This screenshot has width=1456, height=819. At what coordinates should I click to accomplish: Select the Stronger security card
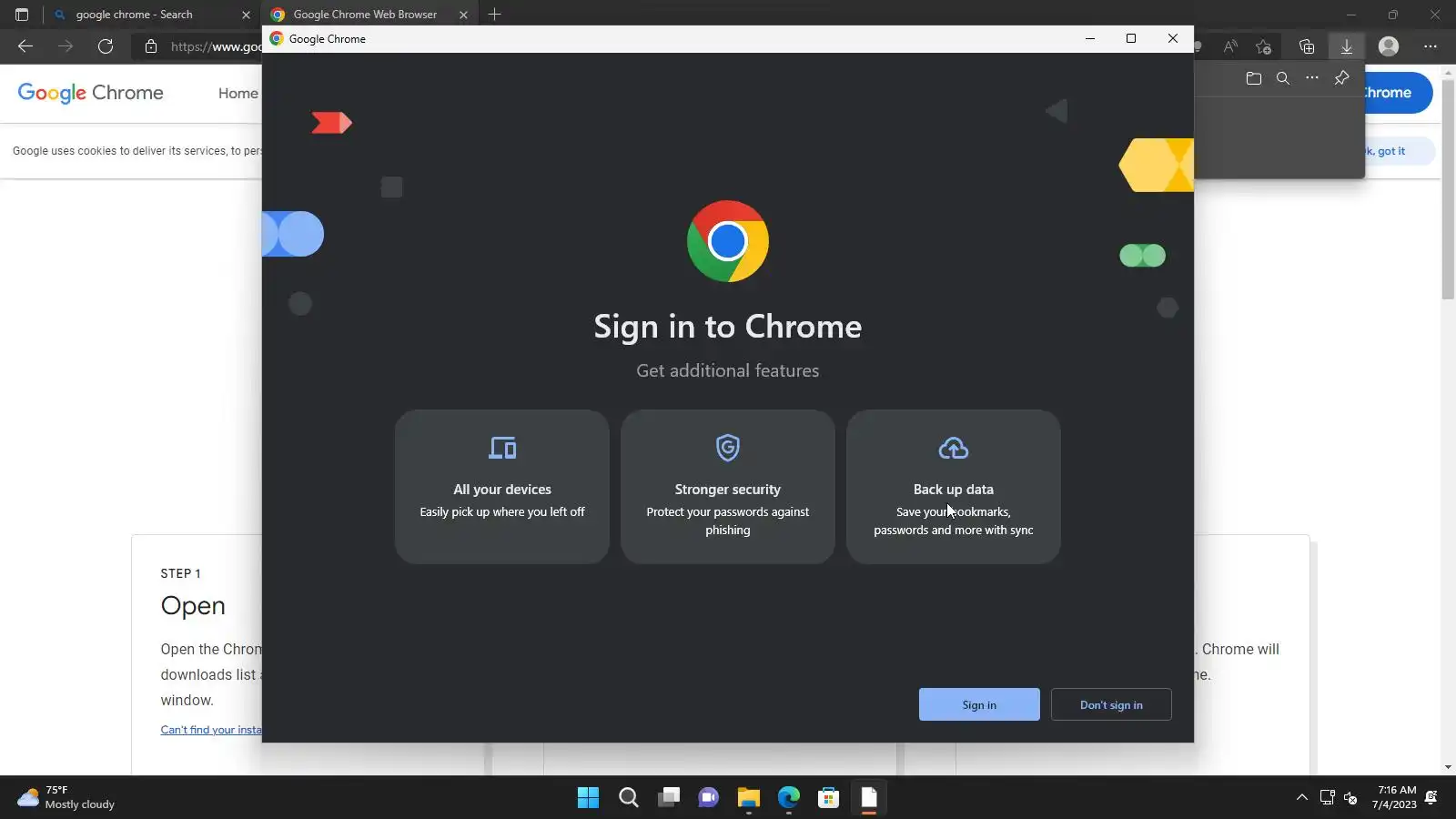728,487
